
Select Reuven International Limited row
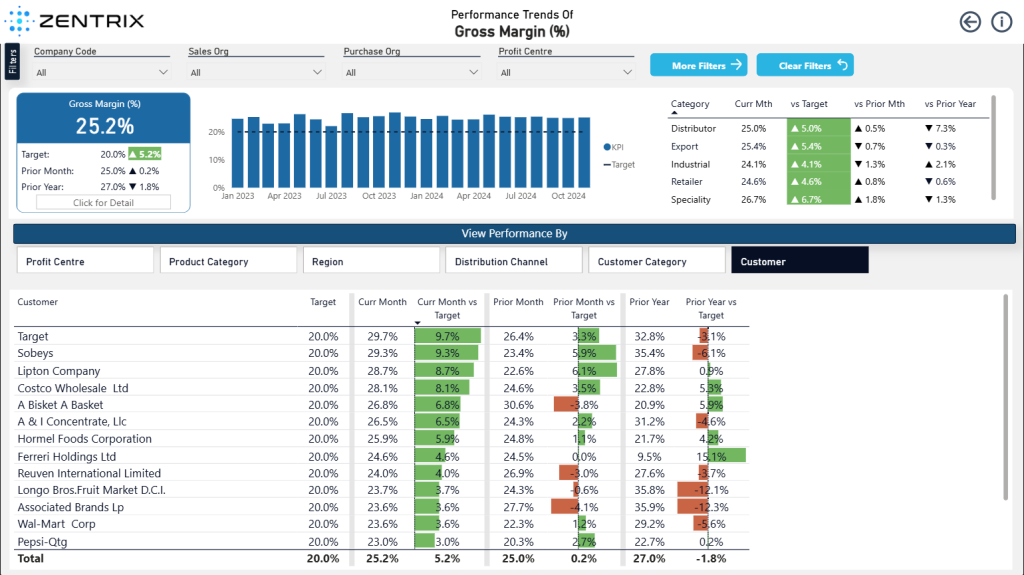(381, 473)
